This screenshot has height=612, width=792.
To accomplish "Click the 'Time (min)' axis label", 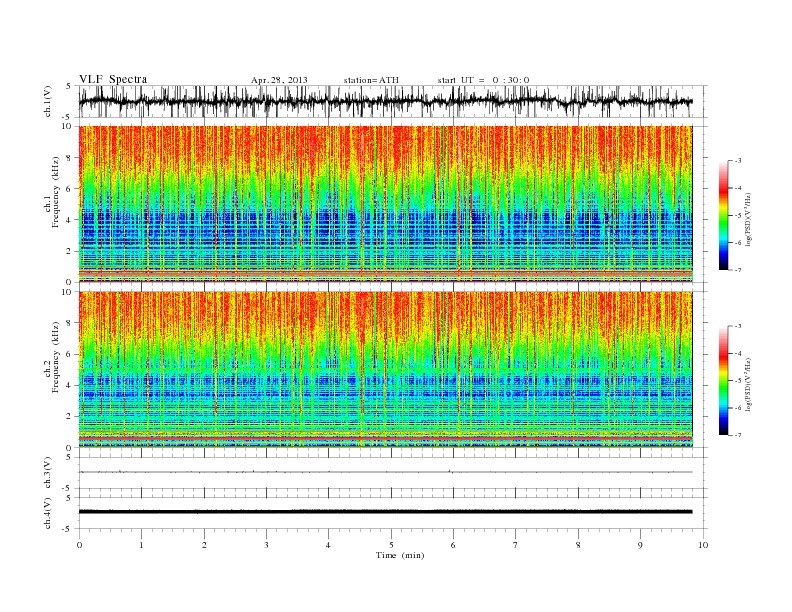I will coord(400,555).
